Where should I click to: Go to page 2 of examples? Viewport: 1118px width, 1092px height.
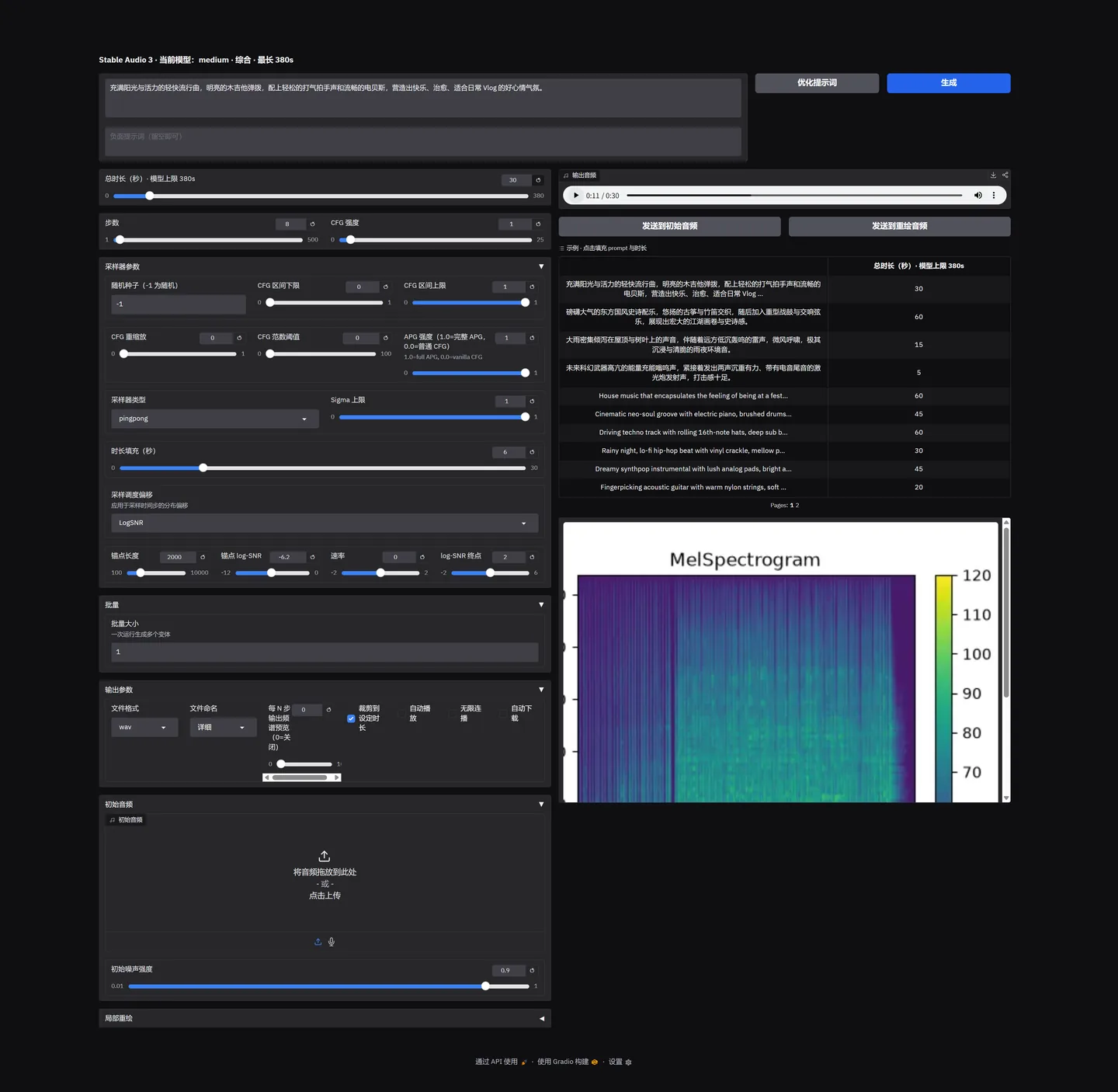(797, 506)
